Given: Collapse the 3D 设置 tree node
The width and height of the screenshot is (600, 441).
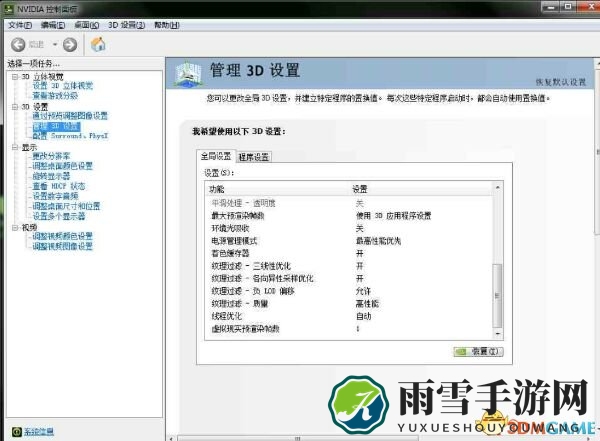Looking at the screenshot, I should (x=15, y=107).
